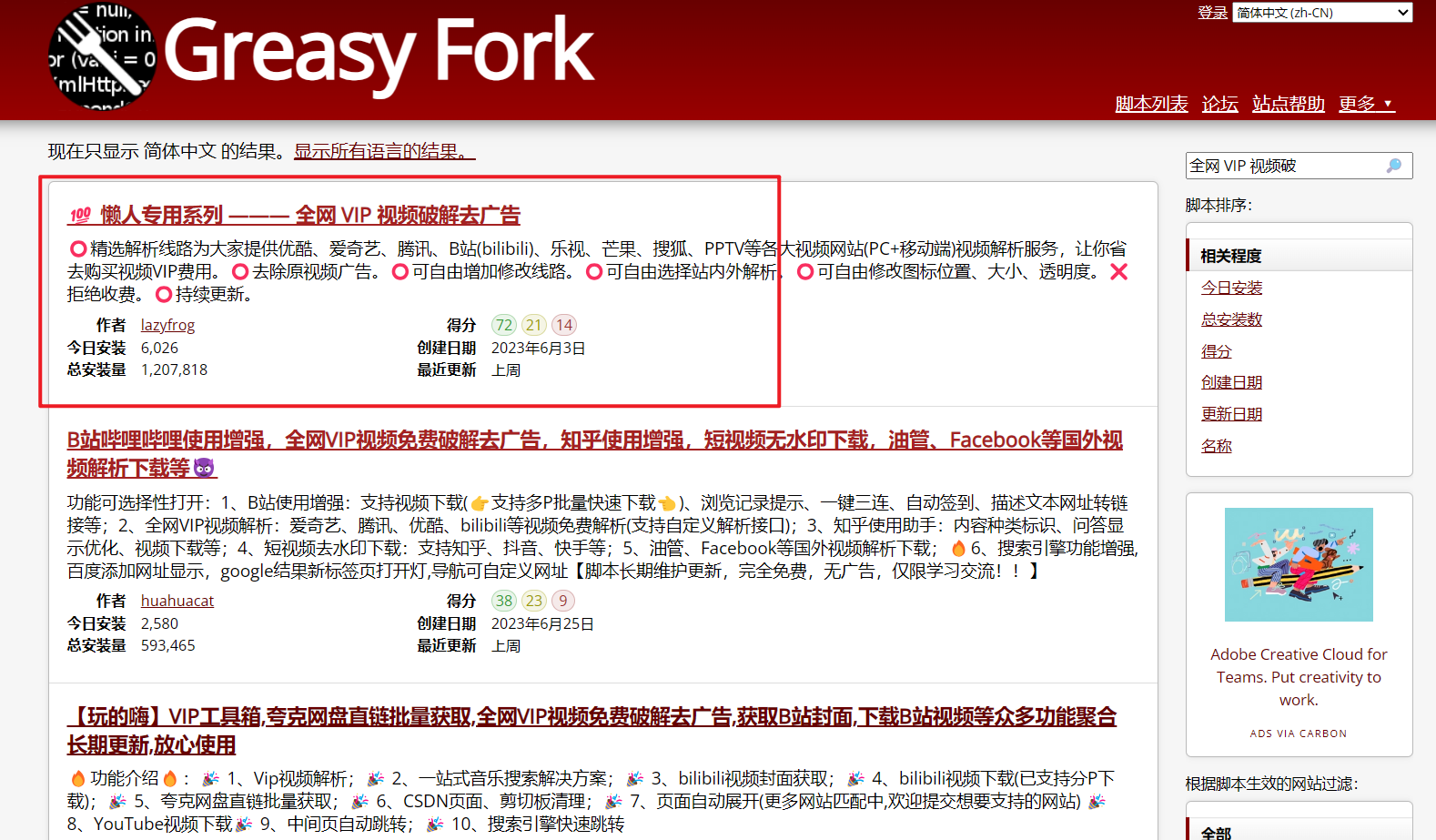Screen dimensions: 1436x840
Task: Sort scripts by 总安装数
Action: click(1231, 319)
